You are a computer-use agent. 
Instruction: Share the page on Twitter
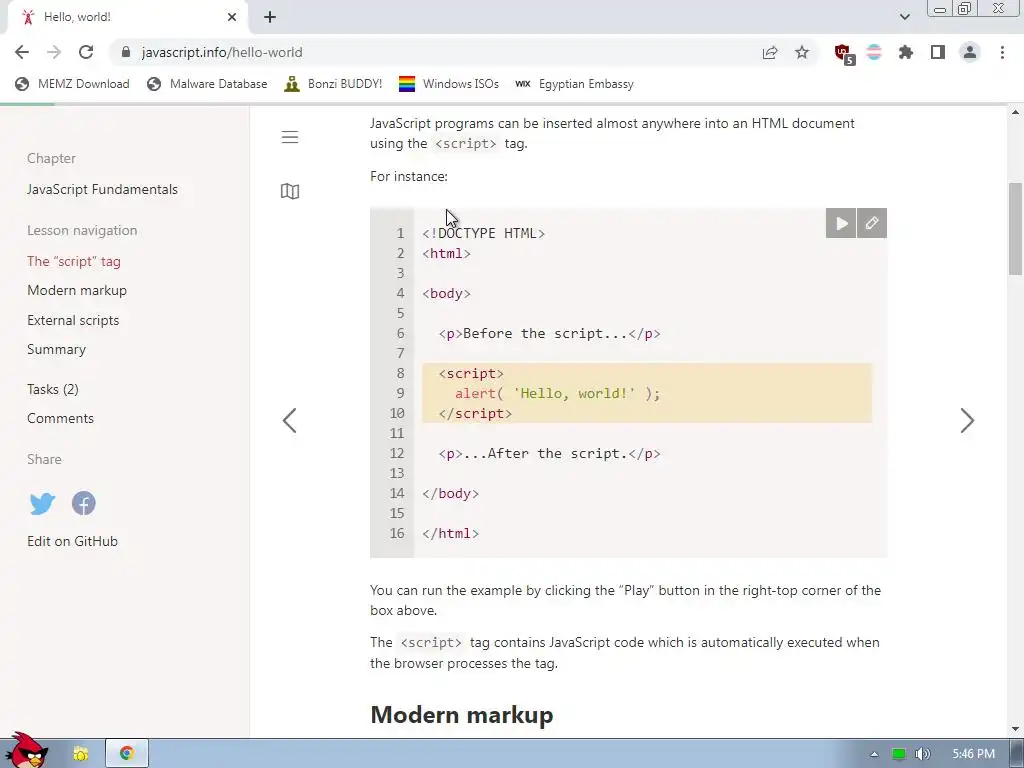pyautogui.click(x=42, y=504)
